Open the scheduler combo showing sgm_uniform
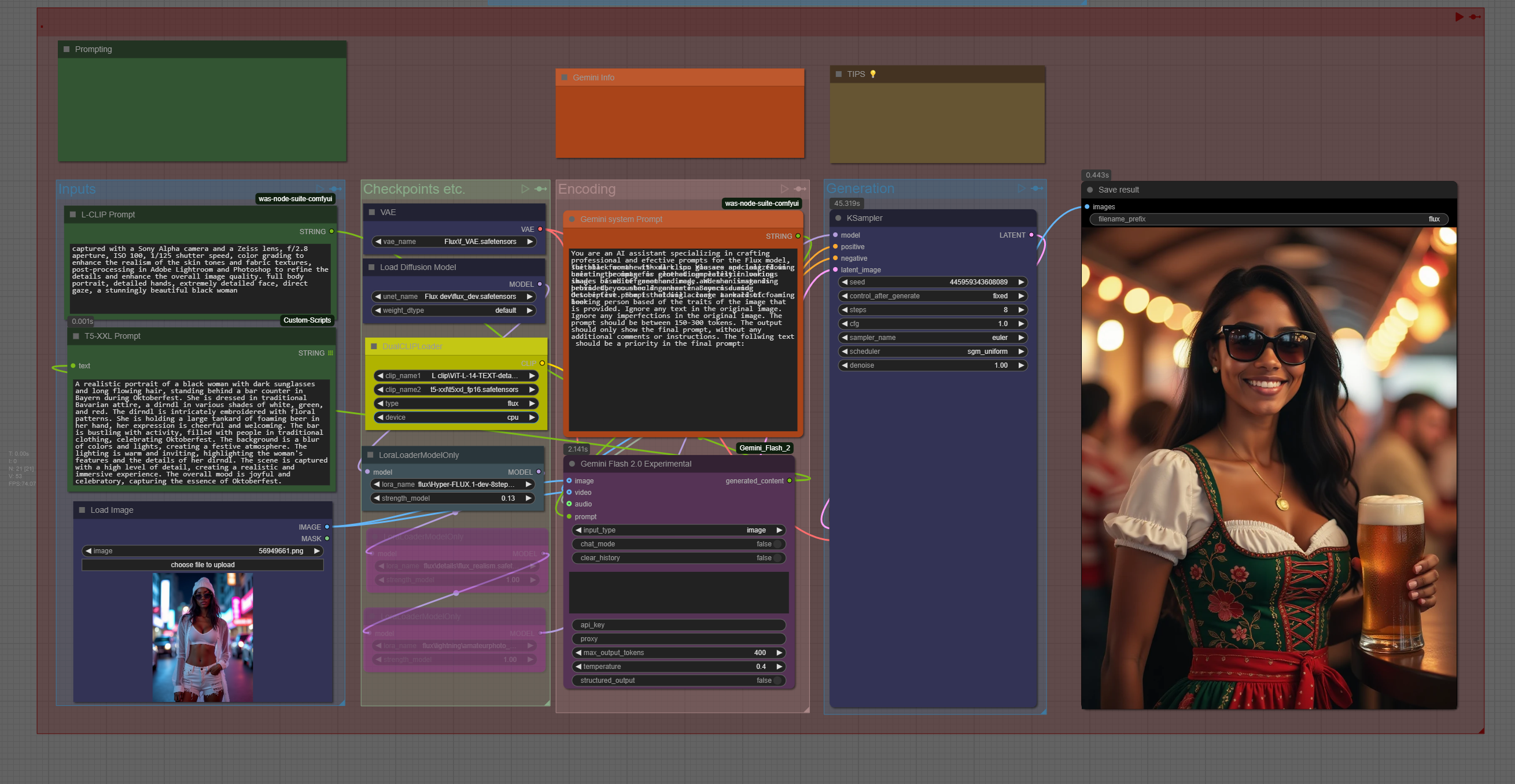Viewport: 1515px width, 784px height. point(932,352)
